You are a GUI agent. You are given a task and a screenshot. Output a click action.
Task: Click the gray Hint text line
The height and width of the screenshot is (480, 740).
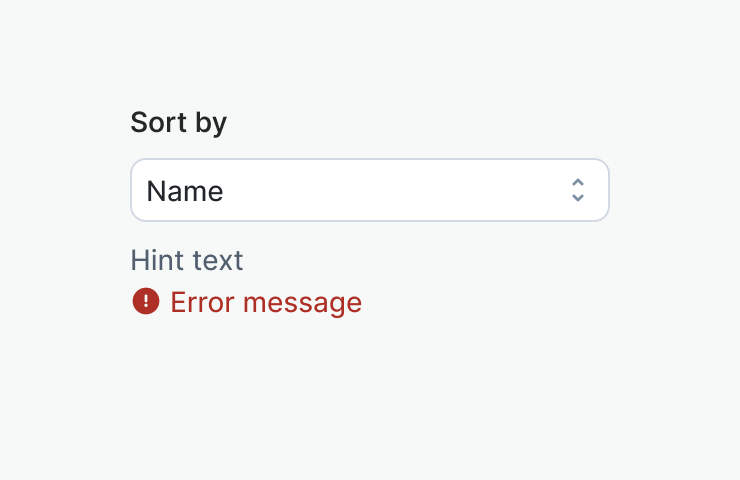click(187, 261)
